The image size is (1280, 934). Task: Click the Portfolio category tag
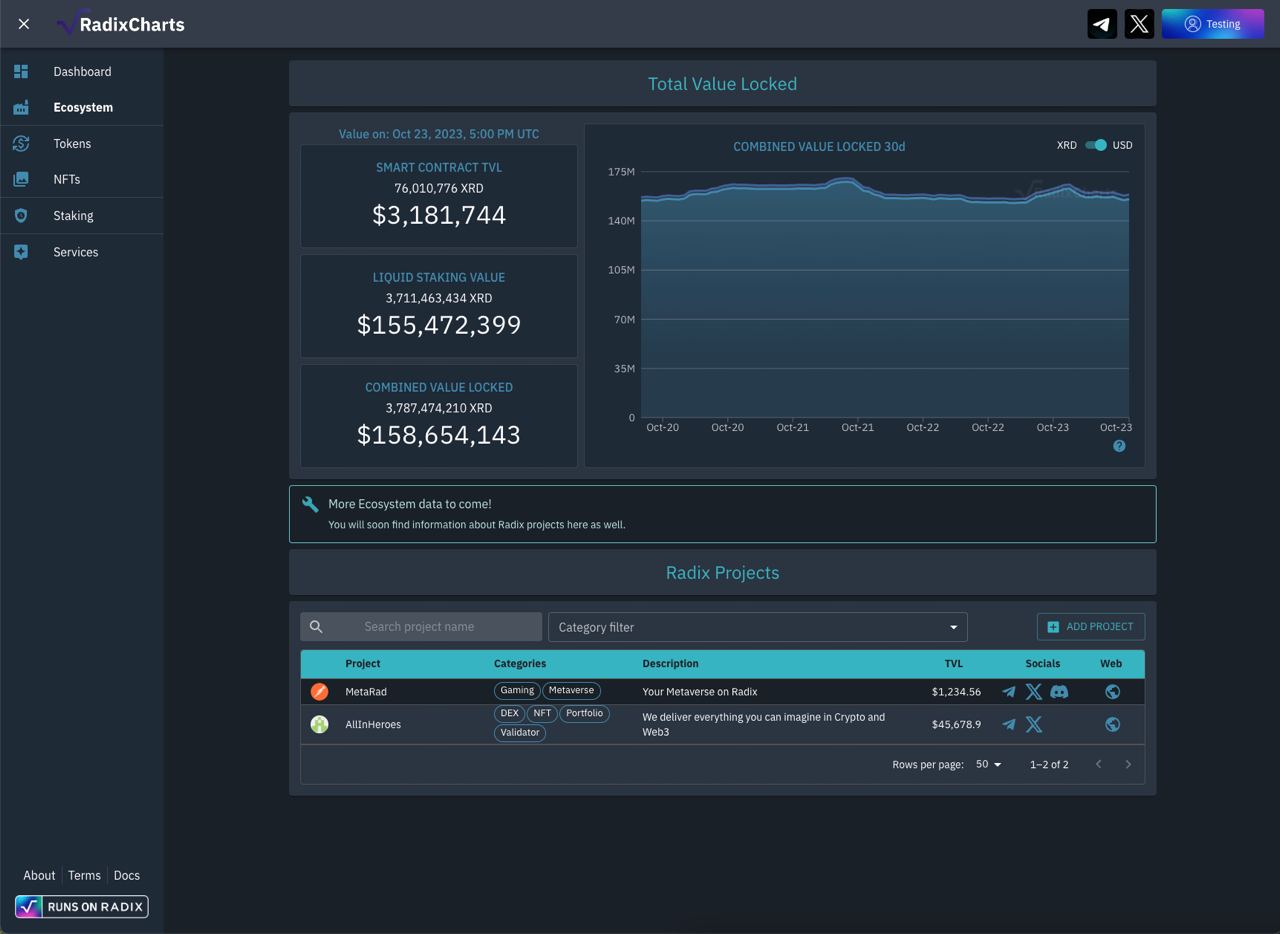[x=584, y=713]
